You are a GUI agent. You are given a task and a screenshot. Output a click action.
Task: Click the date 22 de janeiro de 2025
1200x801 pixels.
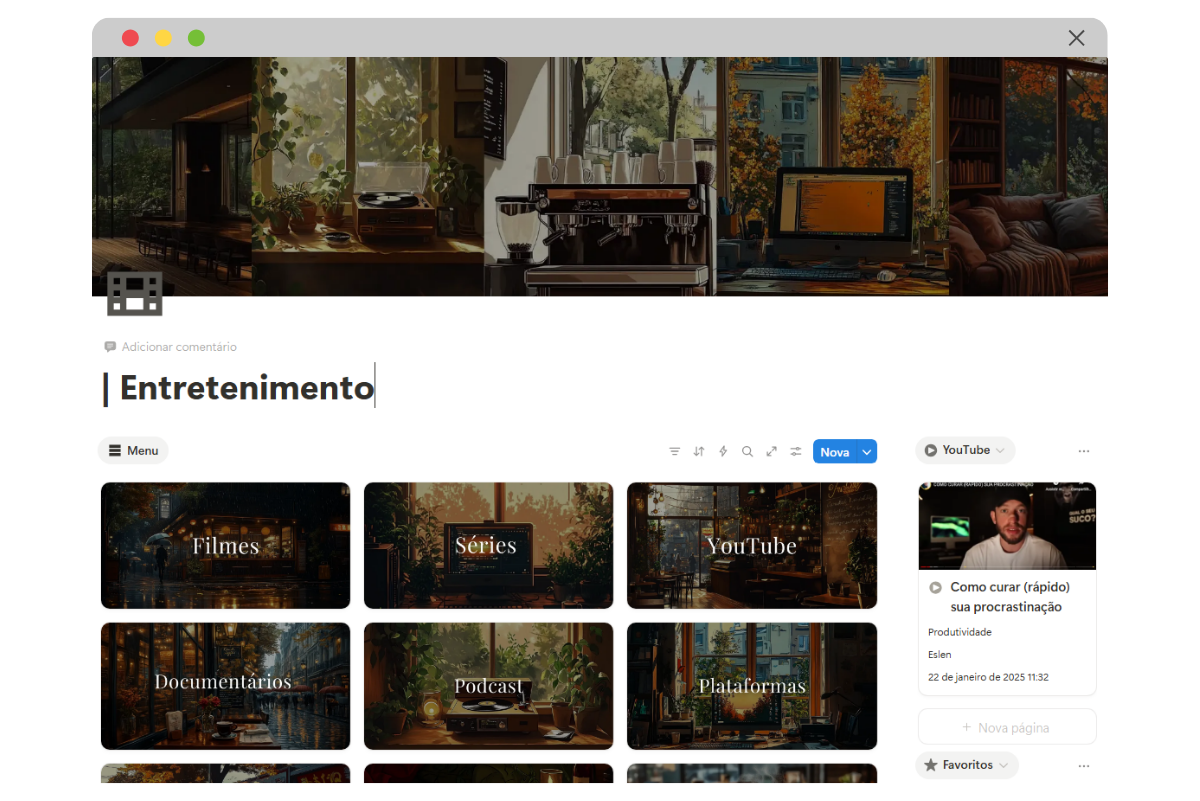point(988,677)
